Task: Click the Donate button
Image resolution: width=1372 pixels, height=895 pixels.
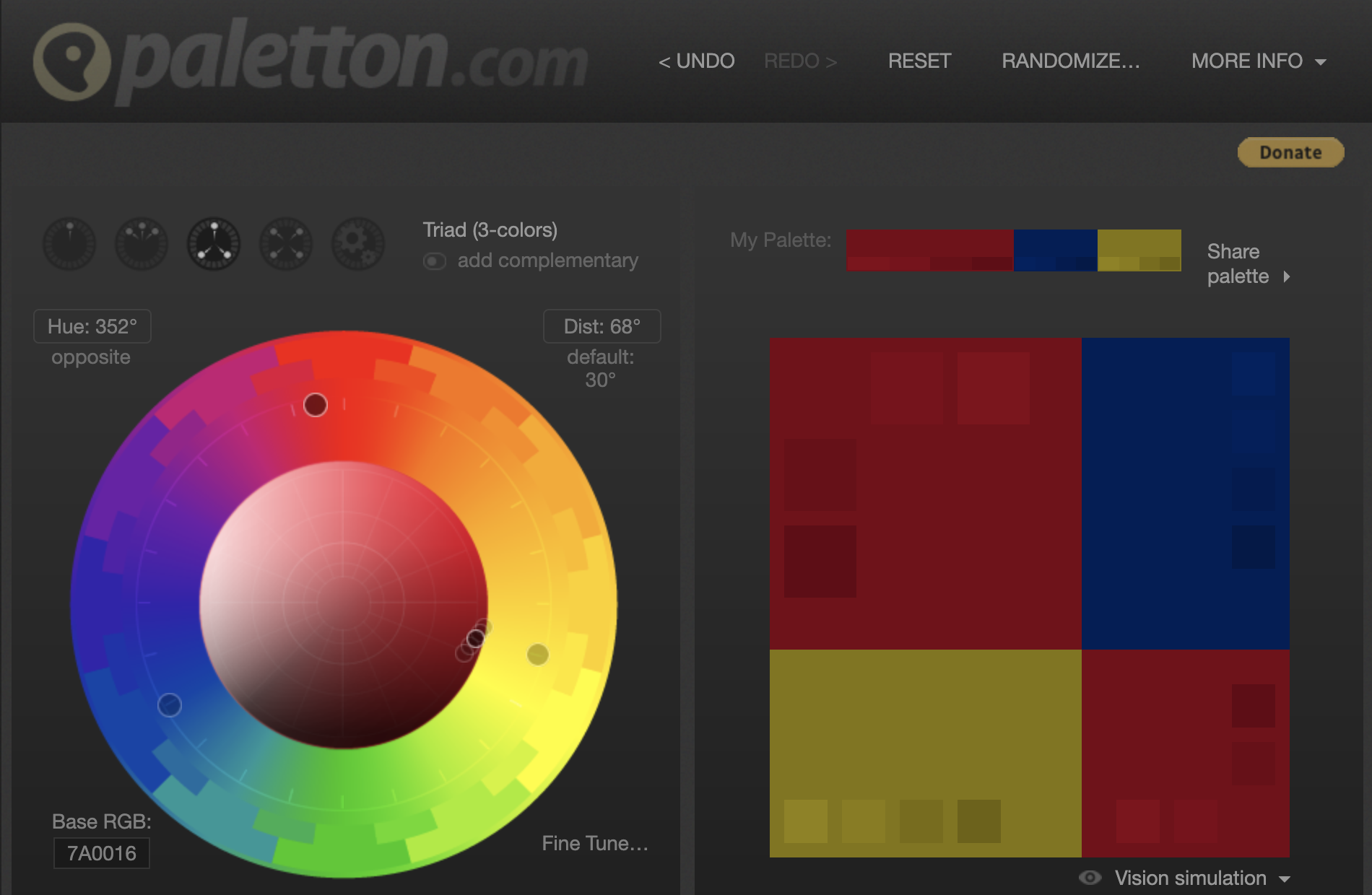Action: coord(1290,152)
